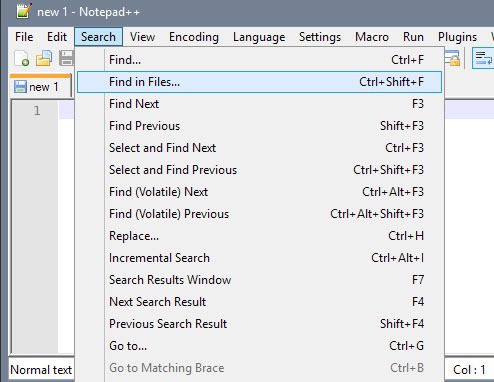Open the Run menu
This screenshot has height=382, width=494.
pos(413,37)
